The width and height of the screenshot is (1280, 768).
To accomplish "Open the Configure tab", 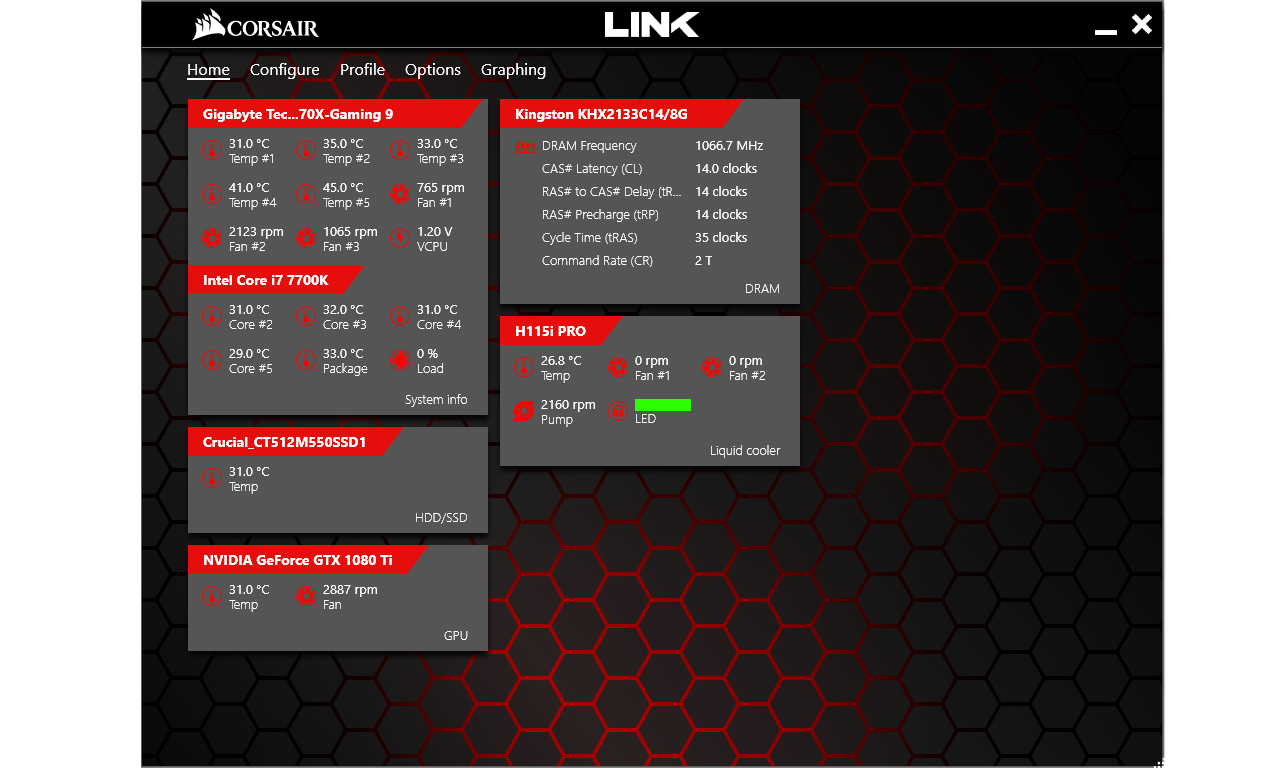I will 284,70.
